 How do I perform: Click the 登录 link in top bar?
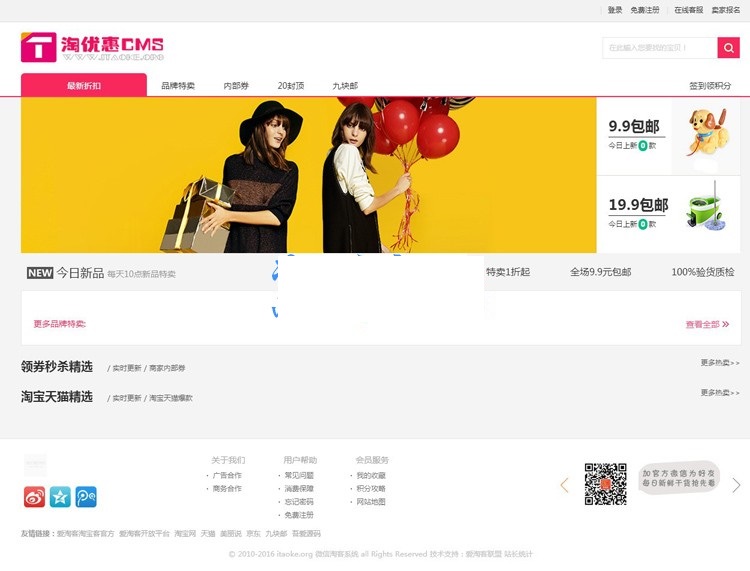tap(615, 10)
